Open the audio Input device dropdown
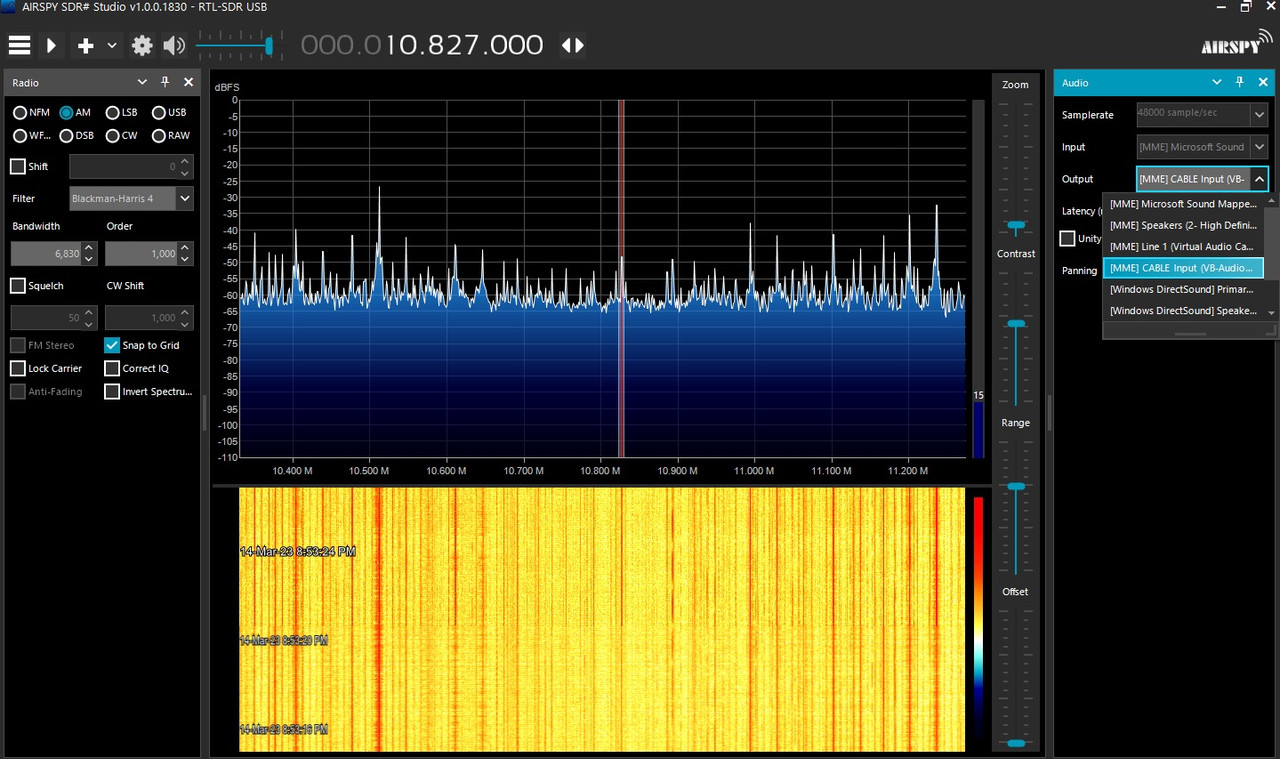Viewport: 1280px width, 759px height. tap(1258, 147)
